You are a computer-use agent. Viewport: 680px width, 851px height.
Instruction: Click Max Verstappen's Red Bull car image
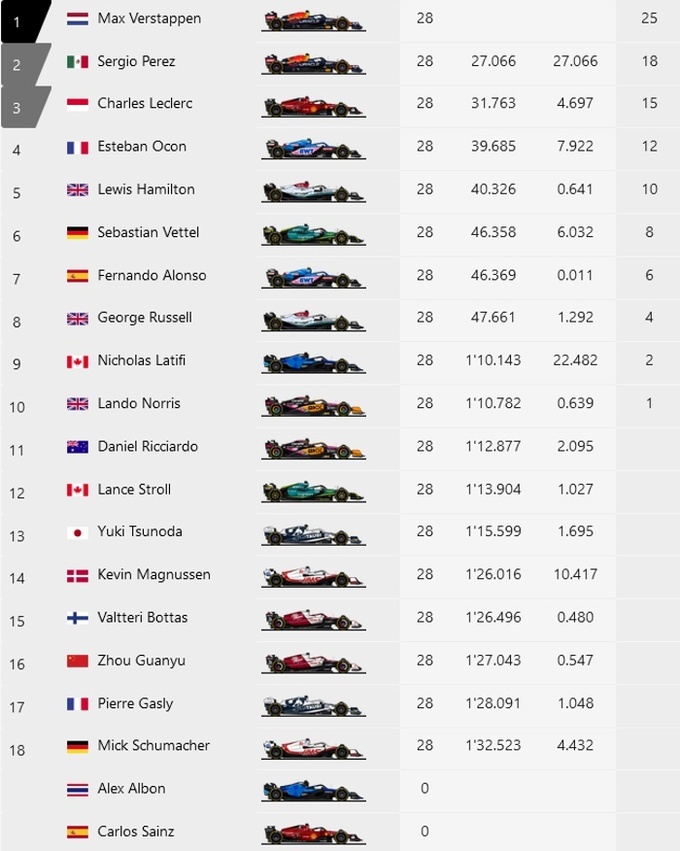(313, 20)
